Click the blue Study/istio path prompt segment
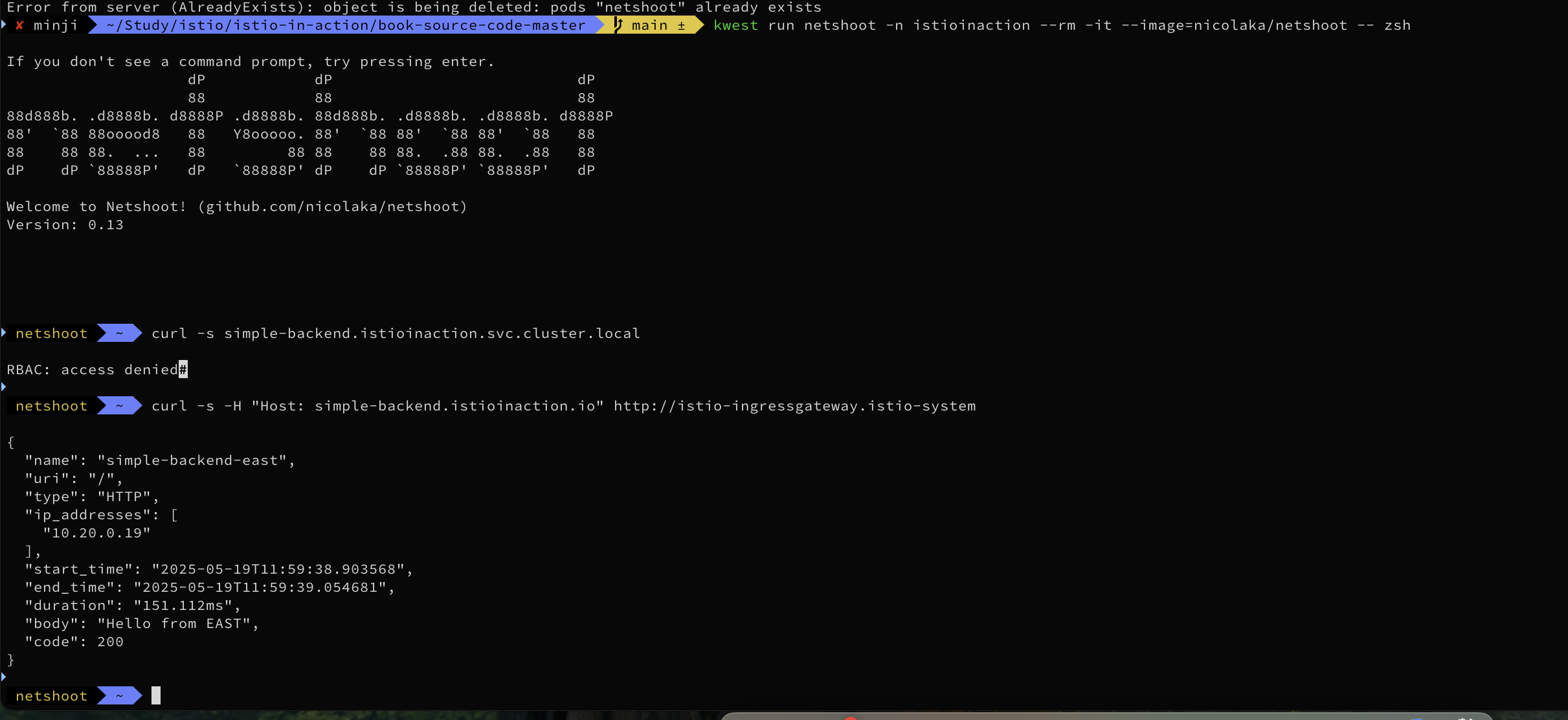Viewport: 1568px width, 720px height. 345,25
